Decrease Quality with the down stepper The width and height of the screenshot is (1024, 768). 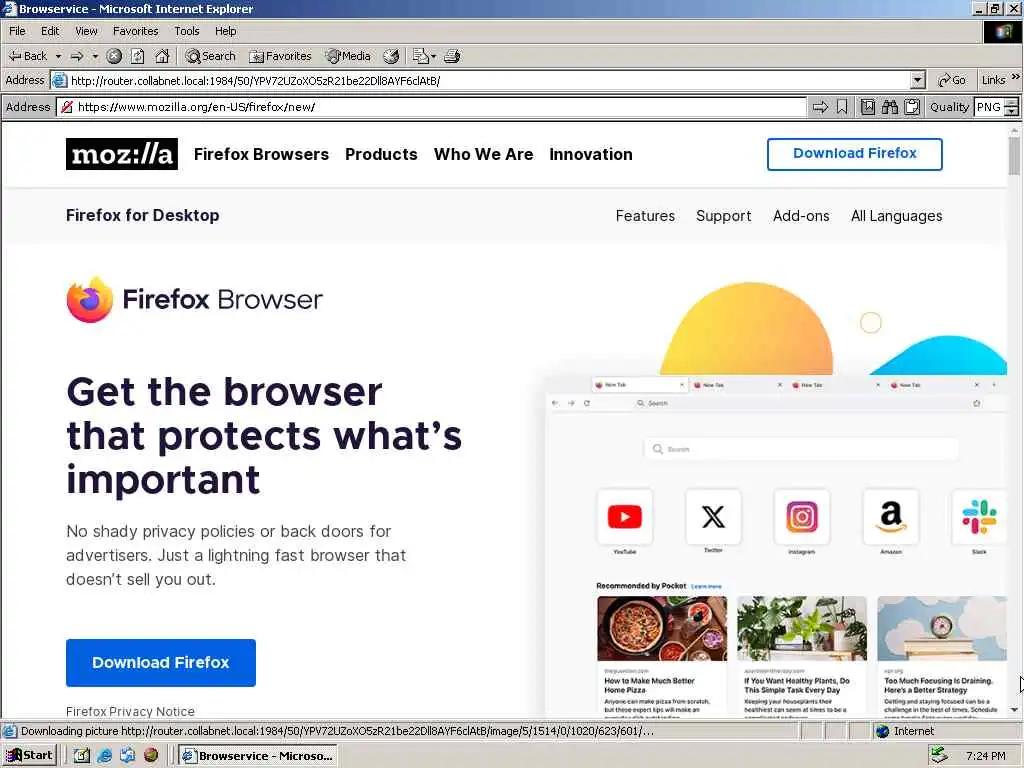(1012, 112)
